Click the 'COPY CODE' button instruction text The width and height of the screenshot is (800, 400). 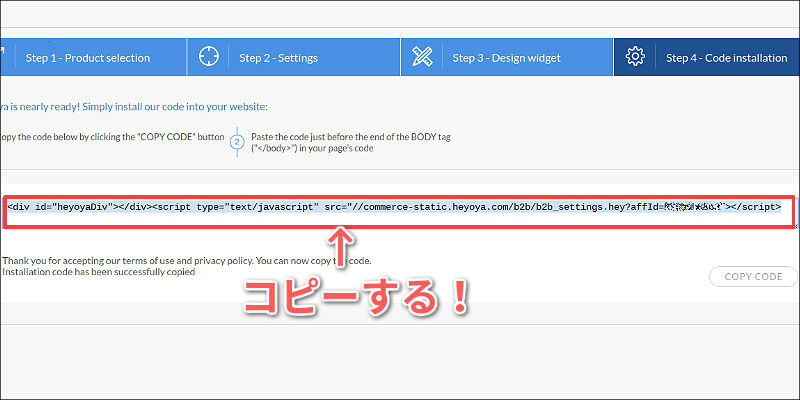pyautogui.click(x=112, y=137)
